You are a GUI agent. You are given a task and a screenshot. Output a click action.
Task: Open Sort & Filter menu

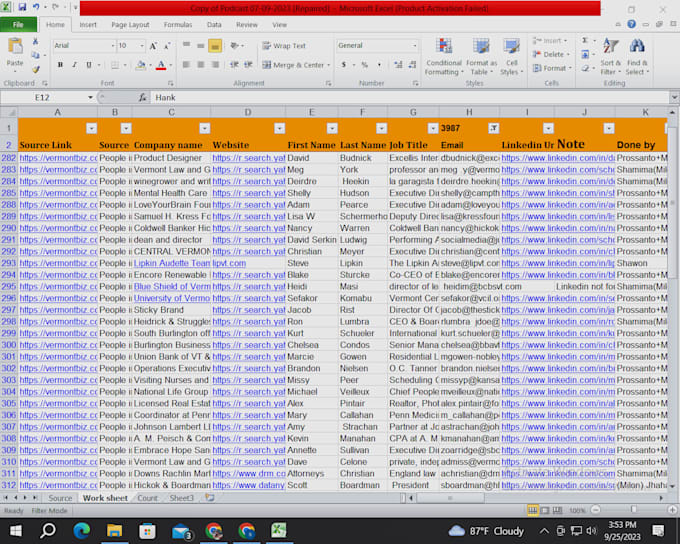tap(611, 57)
